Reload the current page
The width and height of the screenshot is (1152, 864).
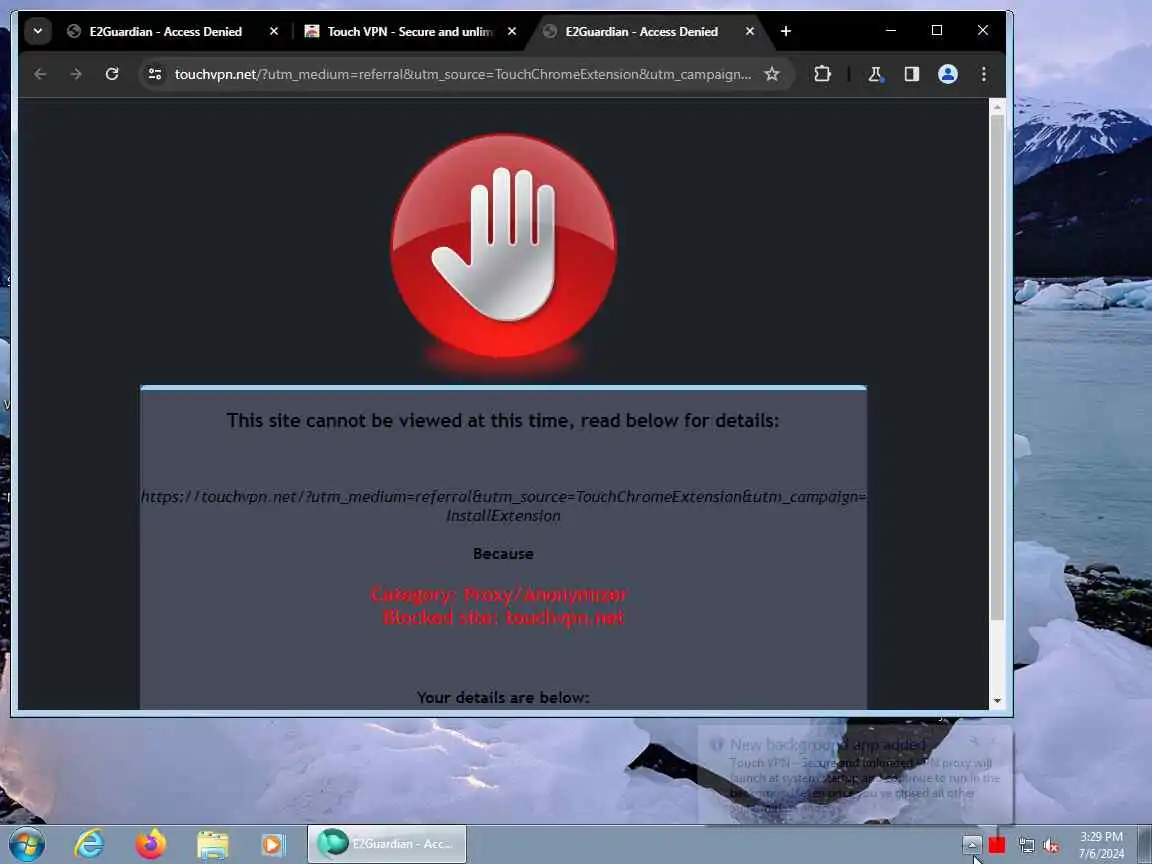point(112,74)
